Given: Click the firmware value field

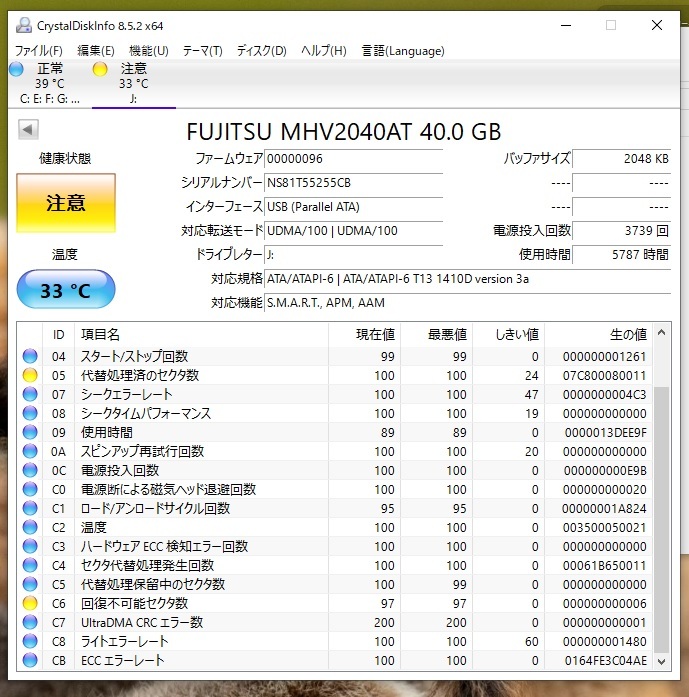Looking at the screenshot, I should tap(352, 159).
